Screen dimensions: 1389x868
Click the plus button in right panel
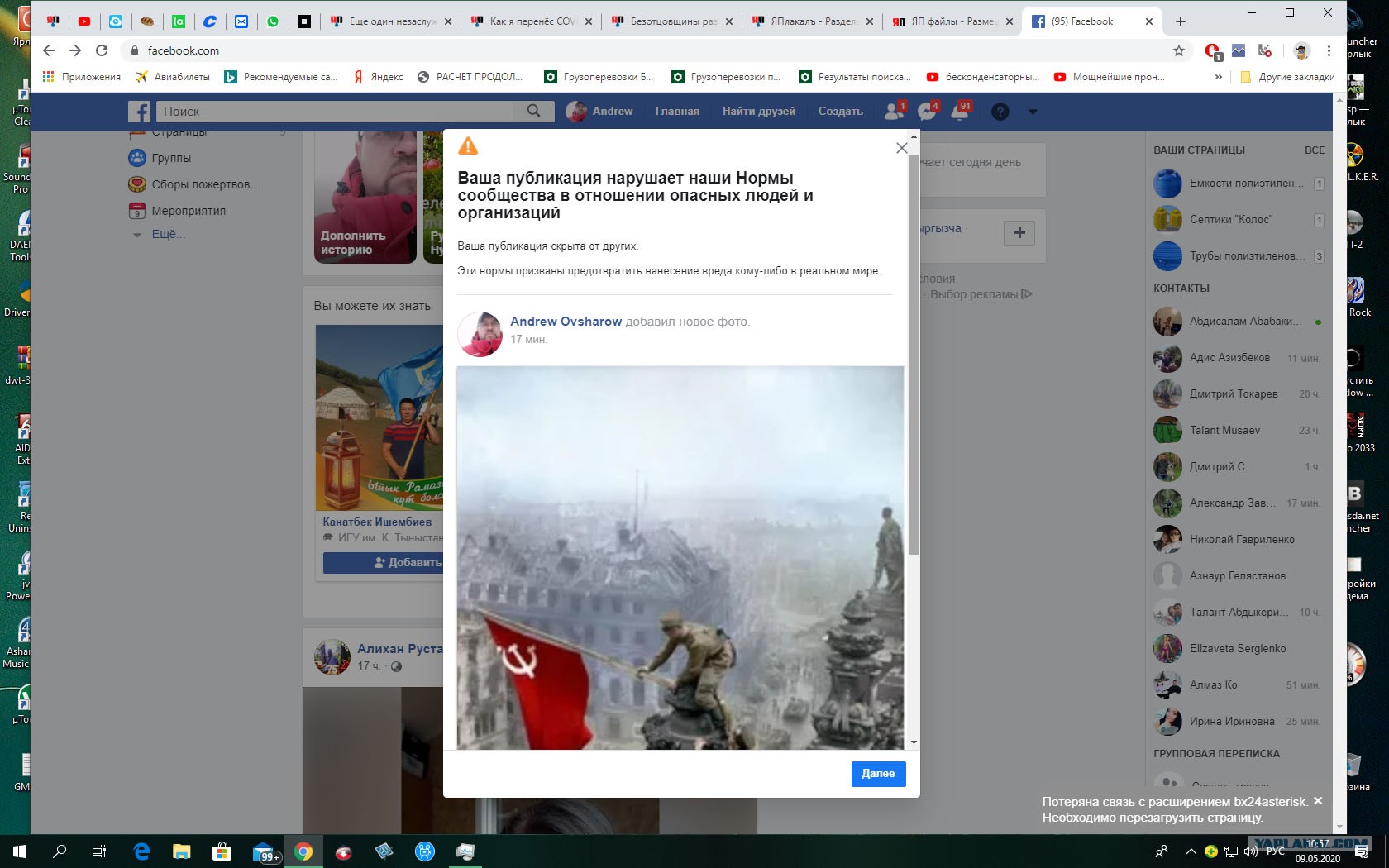tap(1019, 233)
